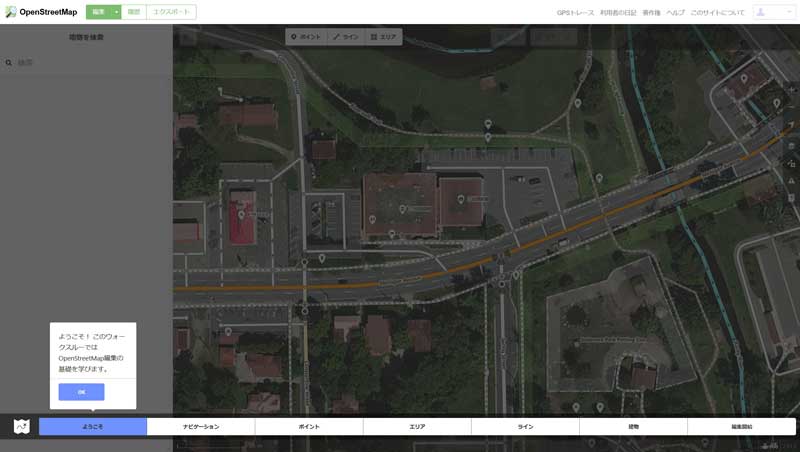
Task: Click the 検索 feature search field
Action: (90, 62)
